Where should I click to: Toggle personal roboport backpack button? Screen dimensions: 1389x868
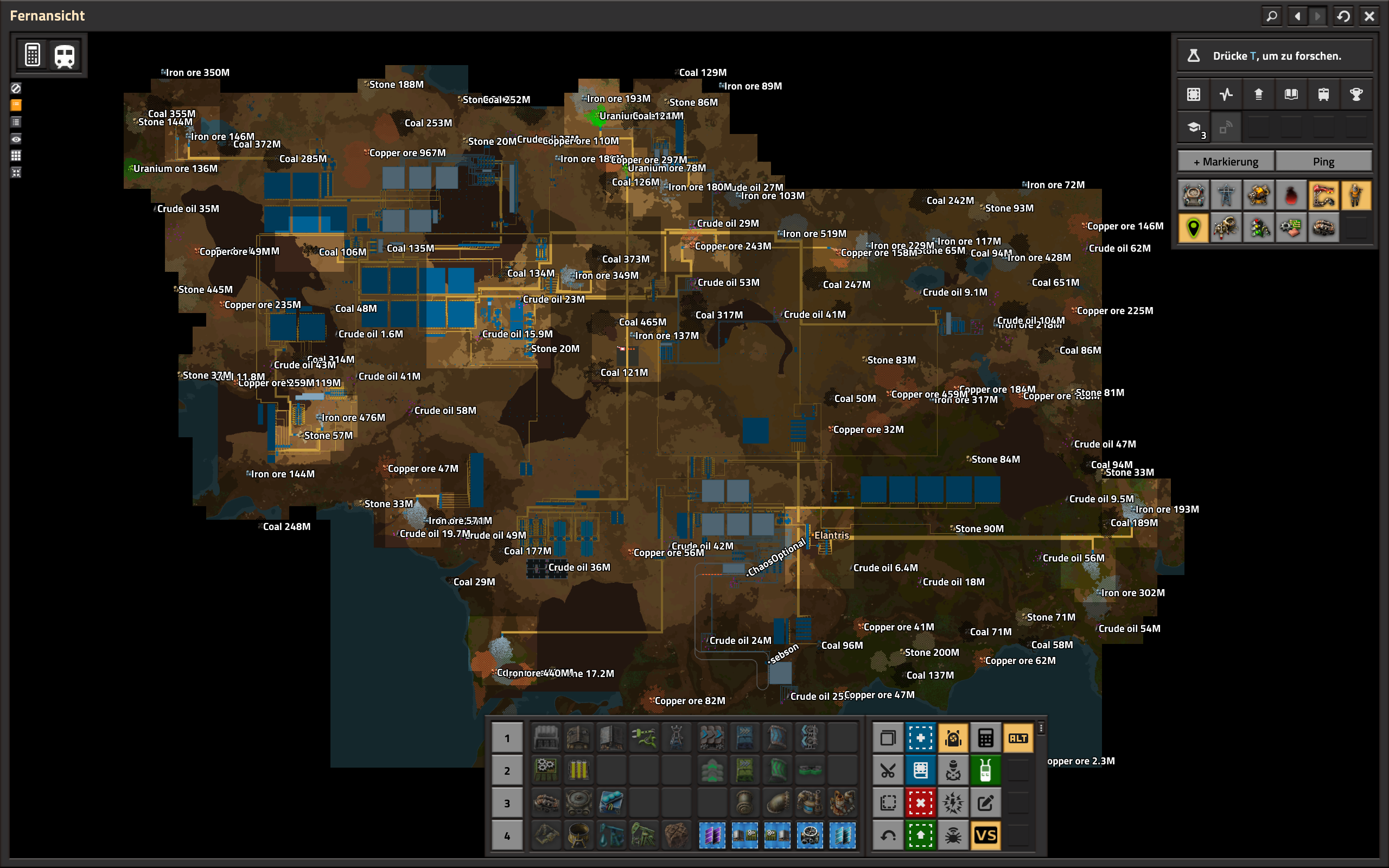click(953, 738)
